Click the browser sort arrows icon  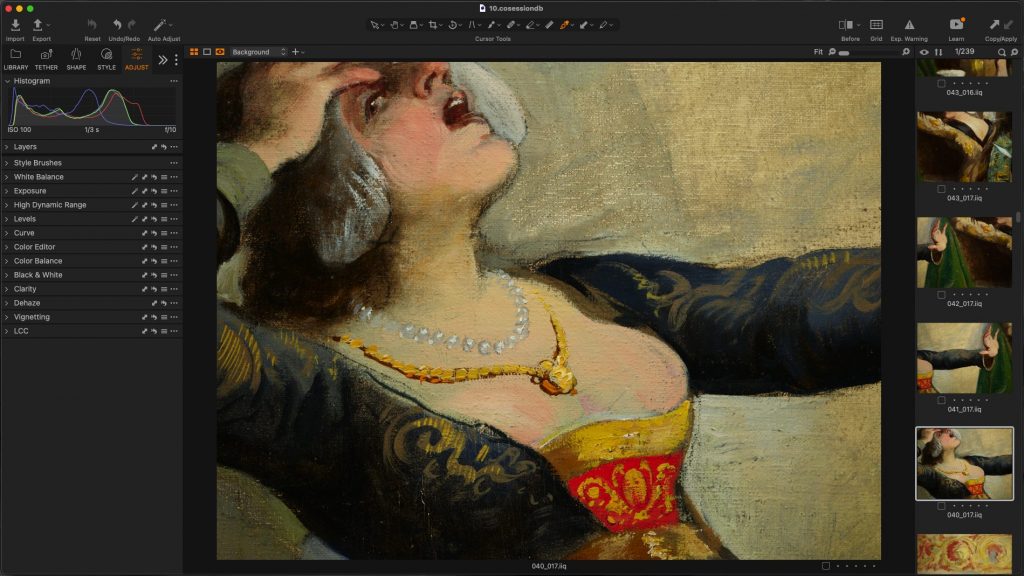point(938,52)
